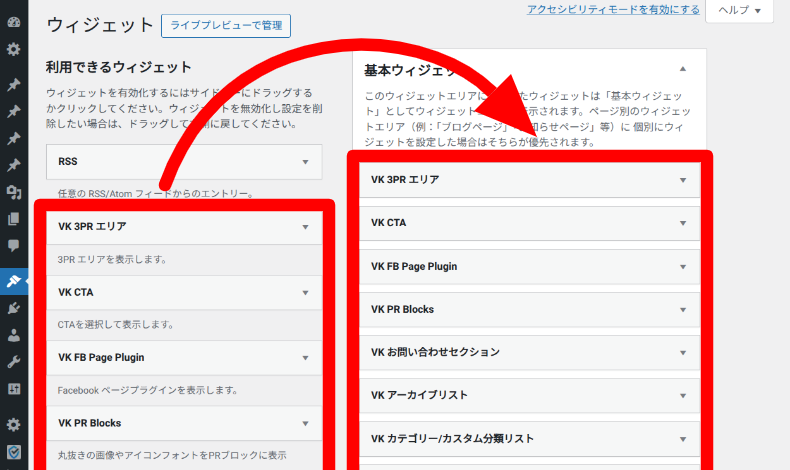Click アクセシビリティモードを有効にする link

[613, 10]
